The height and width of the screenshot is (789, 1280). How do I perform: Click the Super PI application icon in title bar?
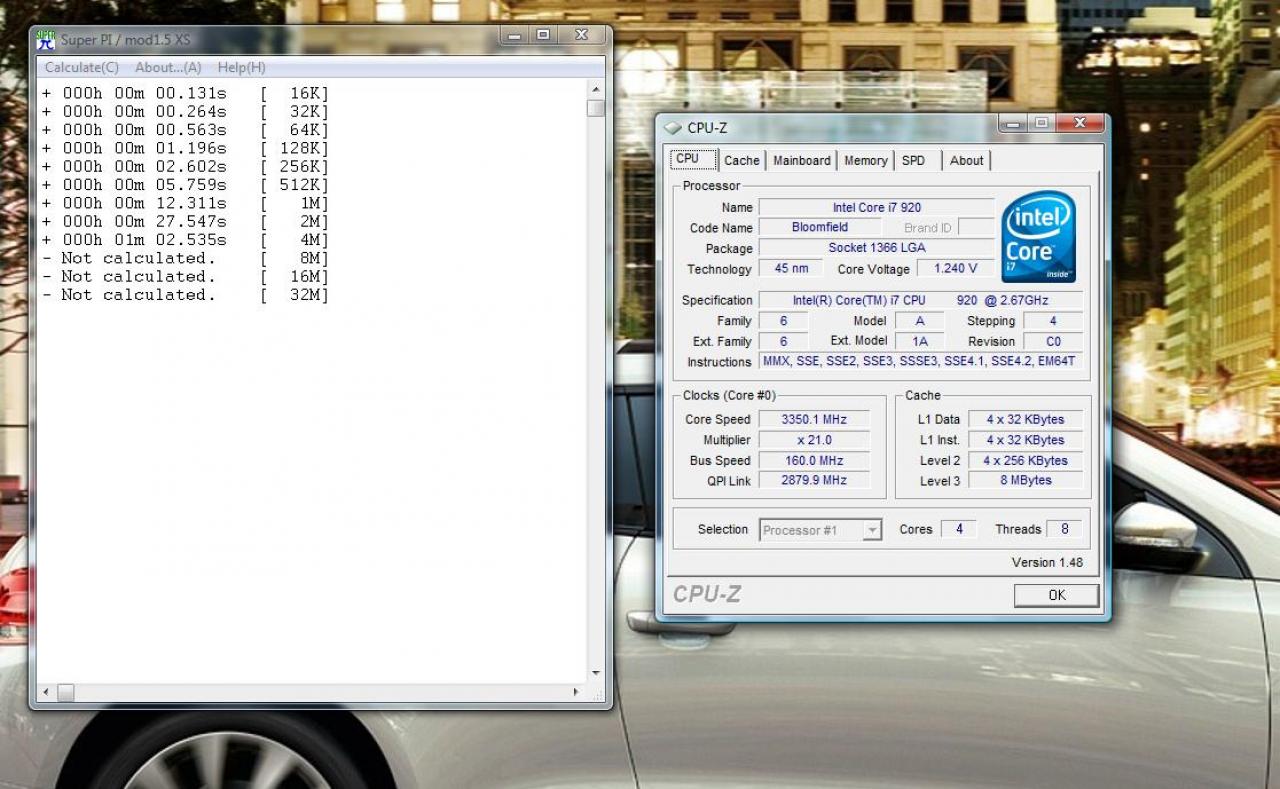click(x=45, y=40)
